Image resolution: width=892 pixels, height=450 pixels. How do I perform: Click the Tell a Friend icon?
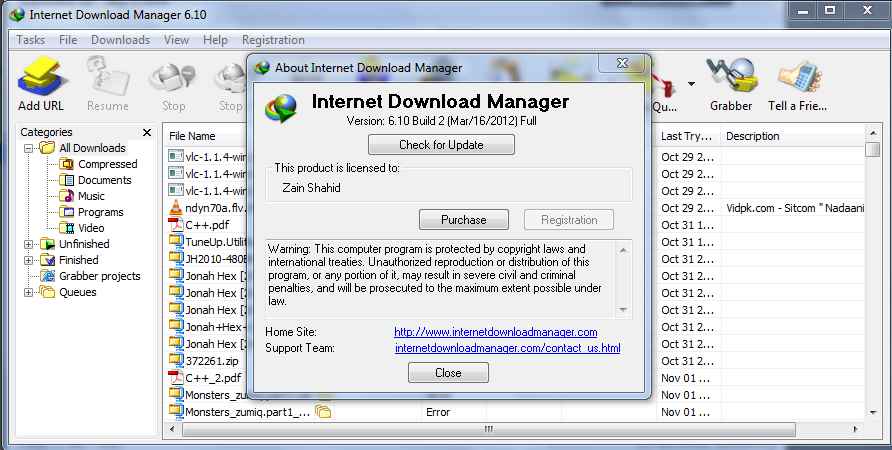(798, 84)
